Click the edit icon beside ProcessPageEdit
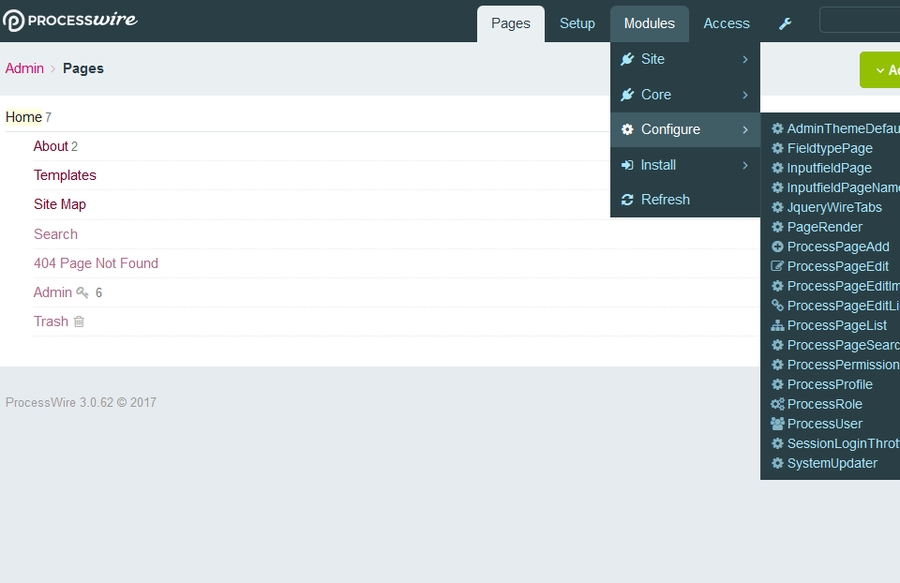Viewport: 900px width, 583px height. pos(777,267)
